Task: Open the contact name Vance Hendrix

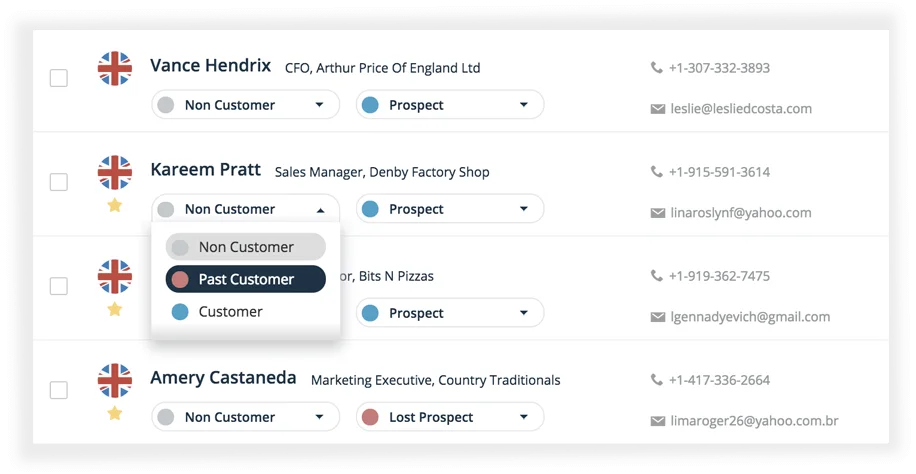Action: pos(210,65)
